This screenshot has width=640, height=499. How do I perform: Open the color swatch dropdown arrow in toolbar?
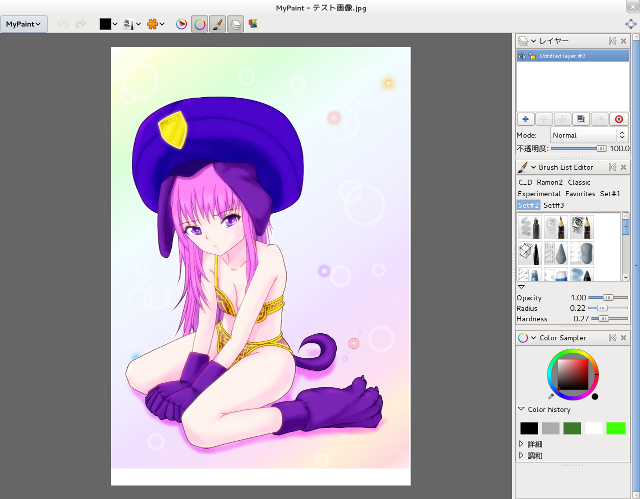115,24
